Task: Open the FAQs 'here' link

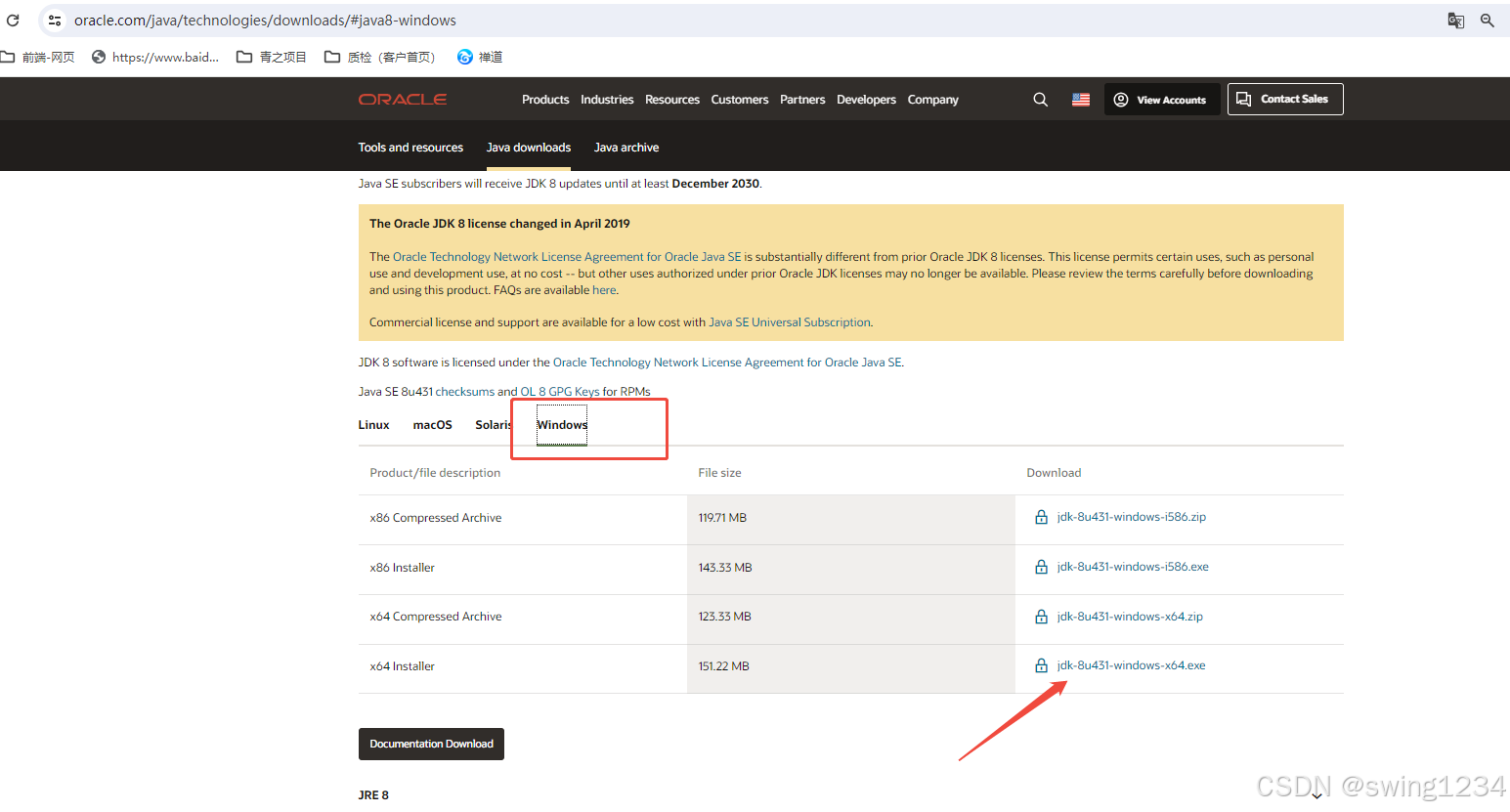Action: (x=604, y=290)
